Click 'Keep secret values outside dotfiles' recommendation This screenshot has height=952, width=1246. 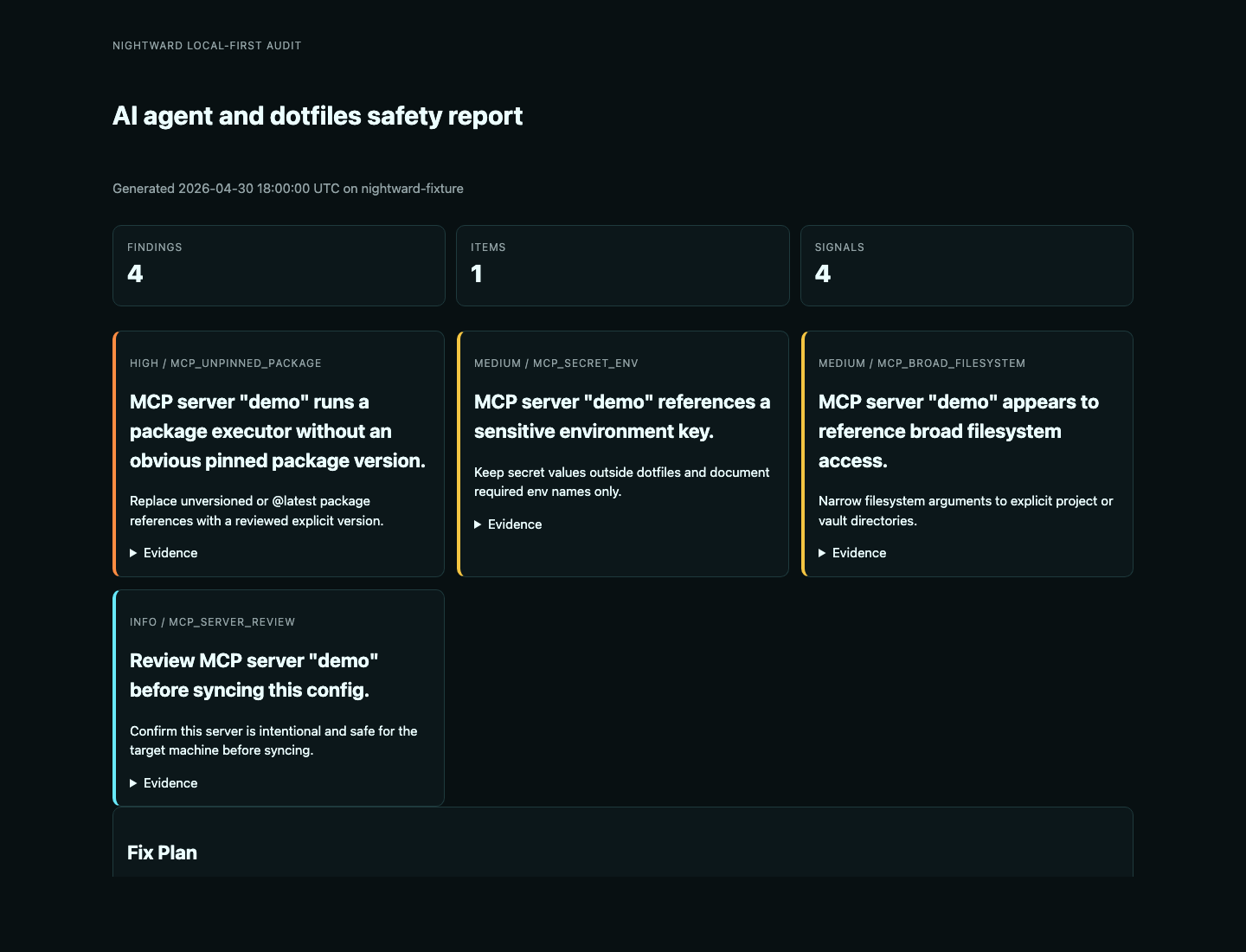coord(621,482)
